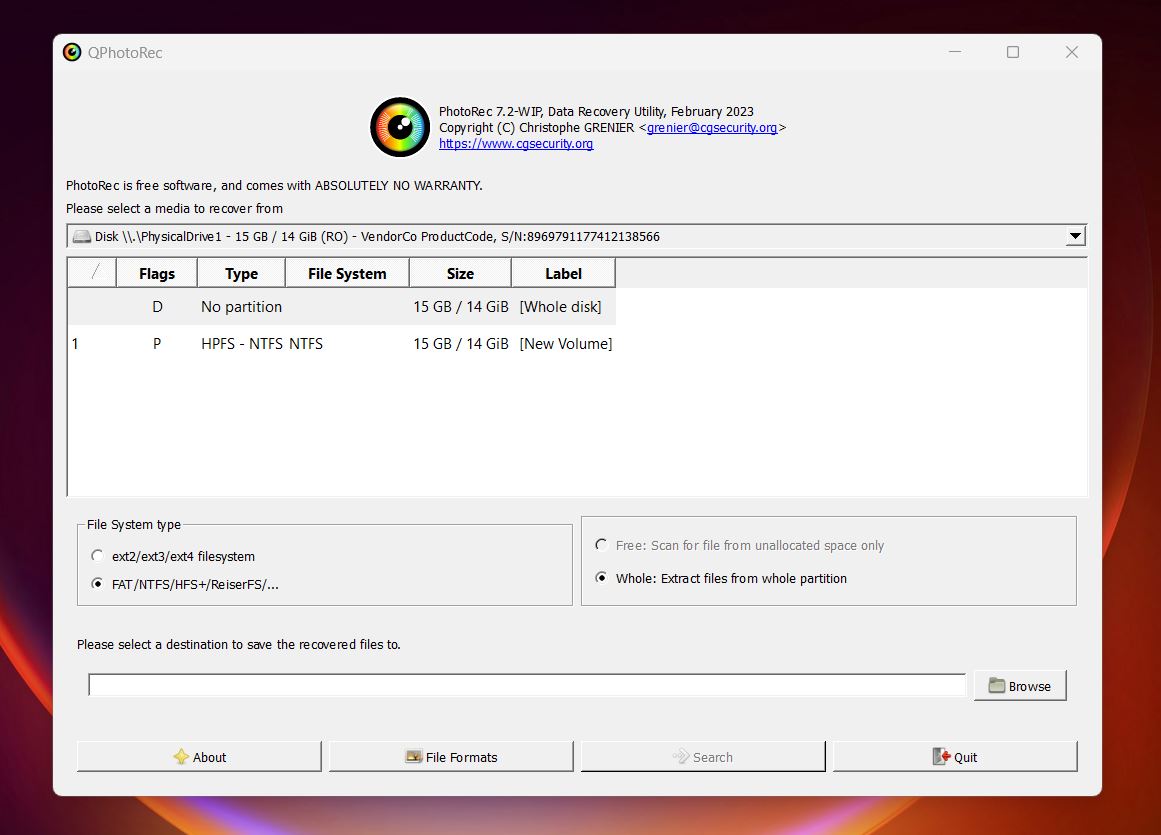Quit the application
This screenshot has width=1161, height=835.
[x=955, y=757]
